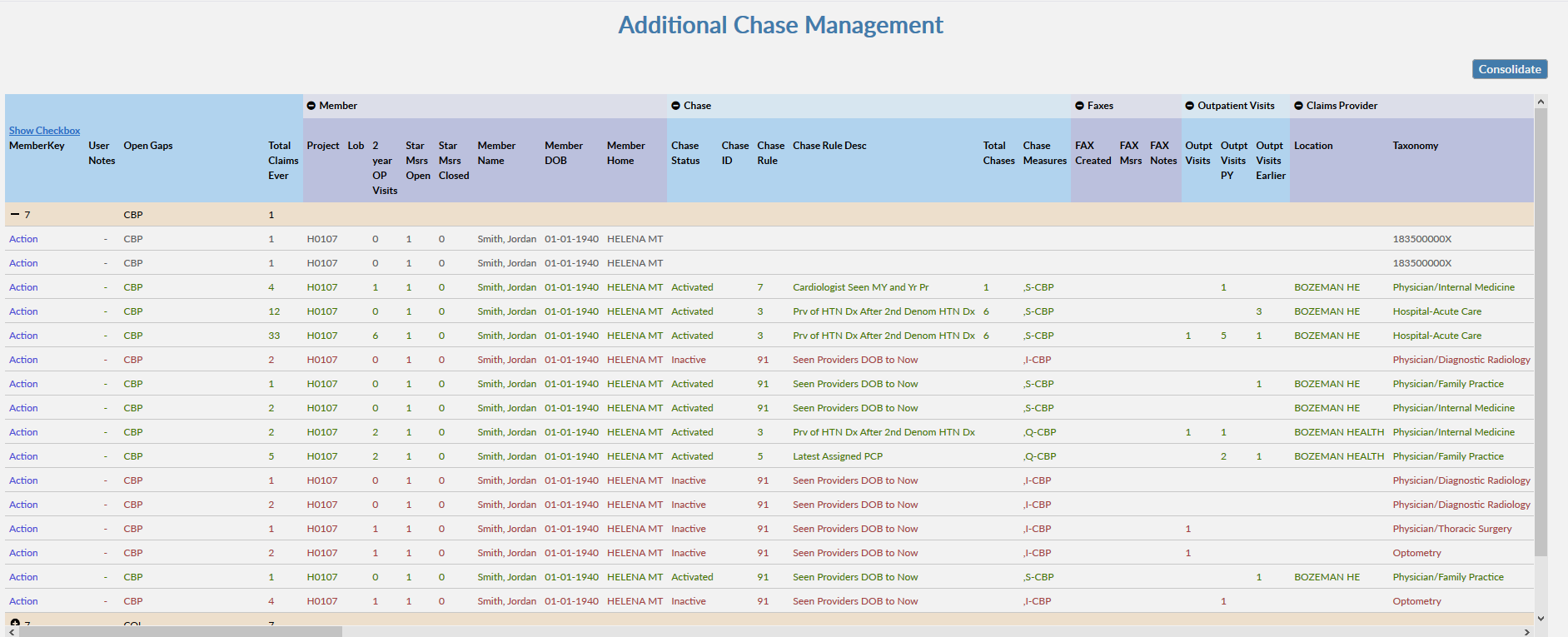
Task: Click the vertical scrollbar thumb
Action: 1541,331
